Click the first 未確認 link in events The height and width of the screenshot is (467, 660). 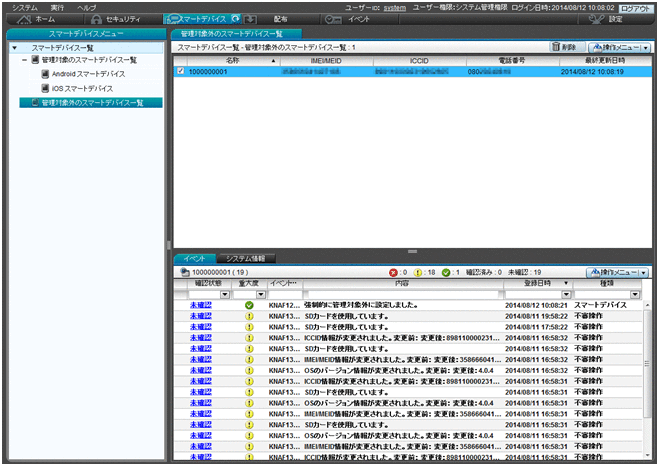click(201, 305)
